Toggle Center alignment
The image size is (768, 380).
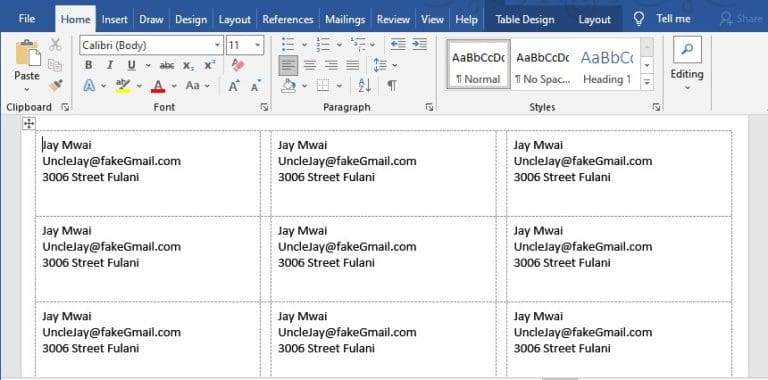(x=310, y=65)
